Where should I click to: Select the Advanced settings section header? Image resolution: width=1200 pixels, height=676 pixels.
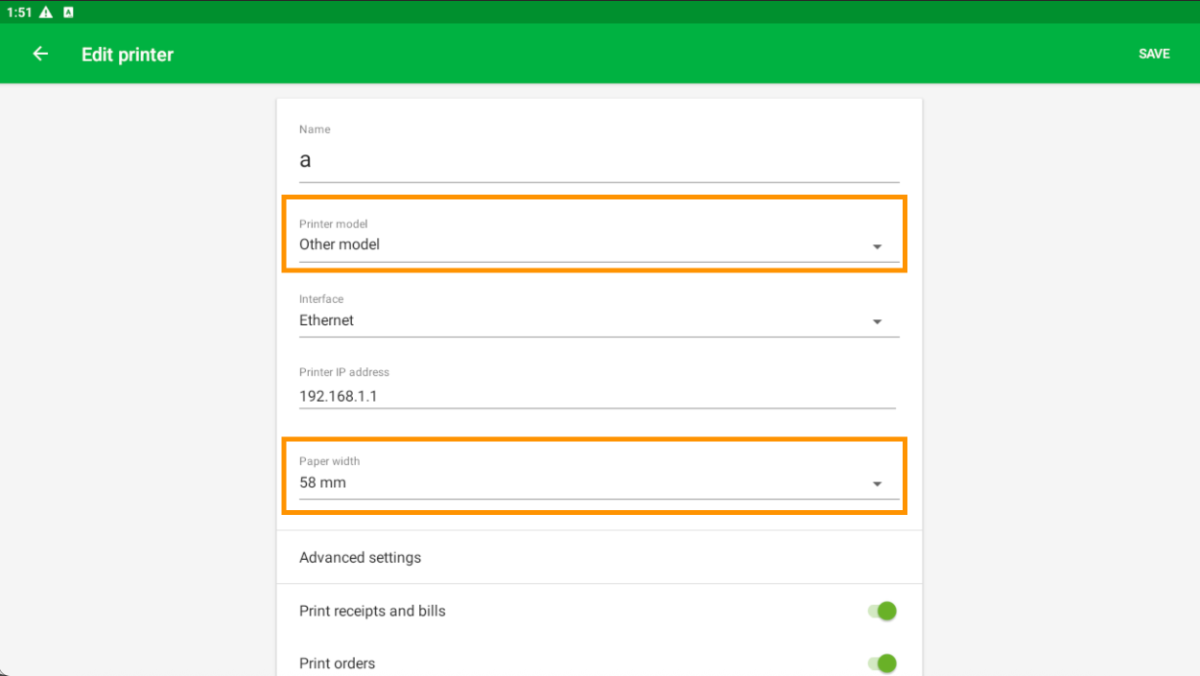[x=360, y=558]
